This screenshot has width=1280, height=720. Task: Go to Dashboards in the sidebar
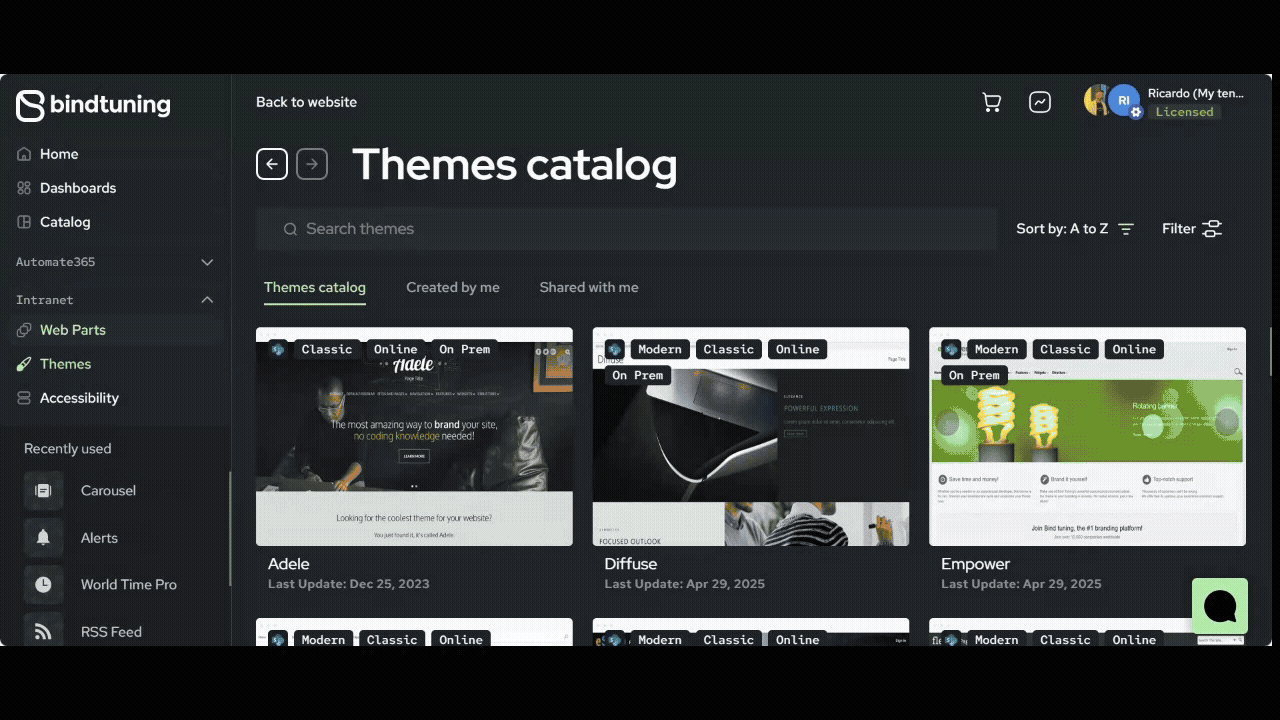[x=78, y=188]
